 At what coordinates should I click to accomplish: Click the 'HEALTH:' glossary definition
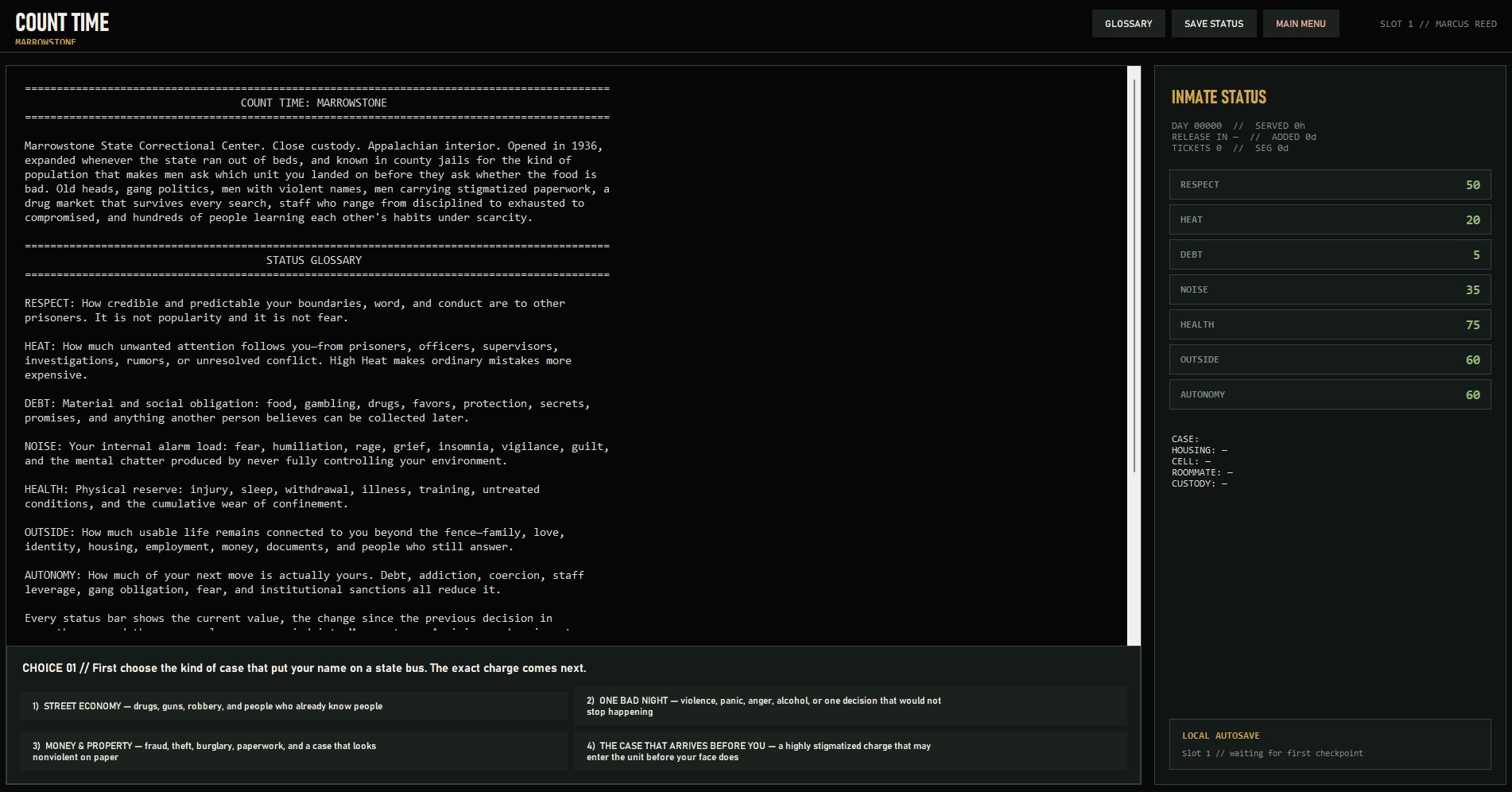tap(282, 496)
